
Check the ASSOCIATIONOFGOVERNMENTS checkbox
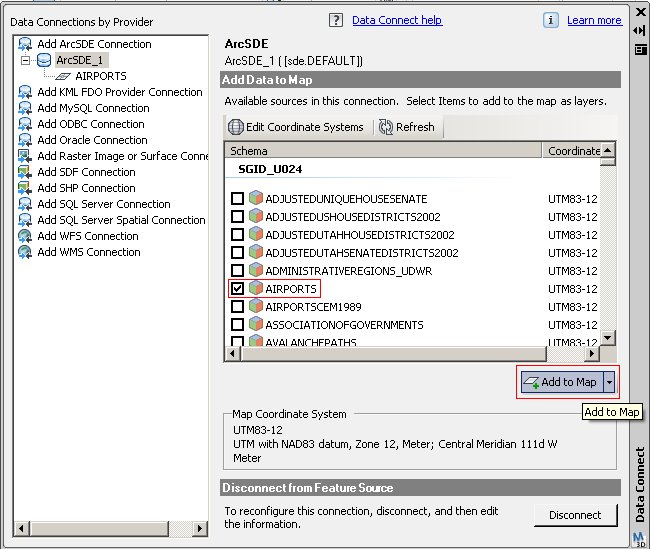pos(237,324)
